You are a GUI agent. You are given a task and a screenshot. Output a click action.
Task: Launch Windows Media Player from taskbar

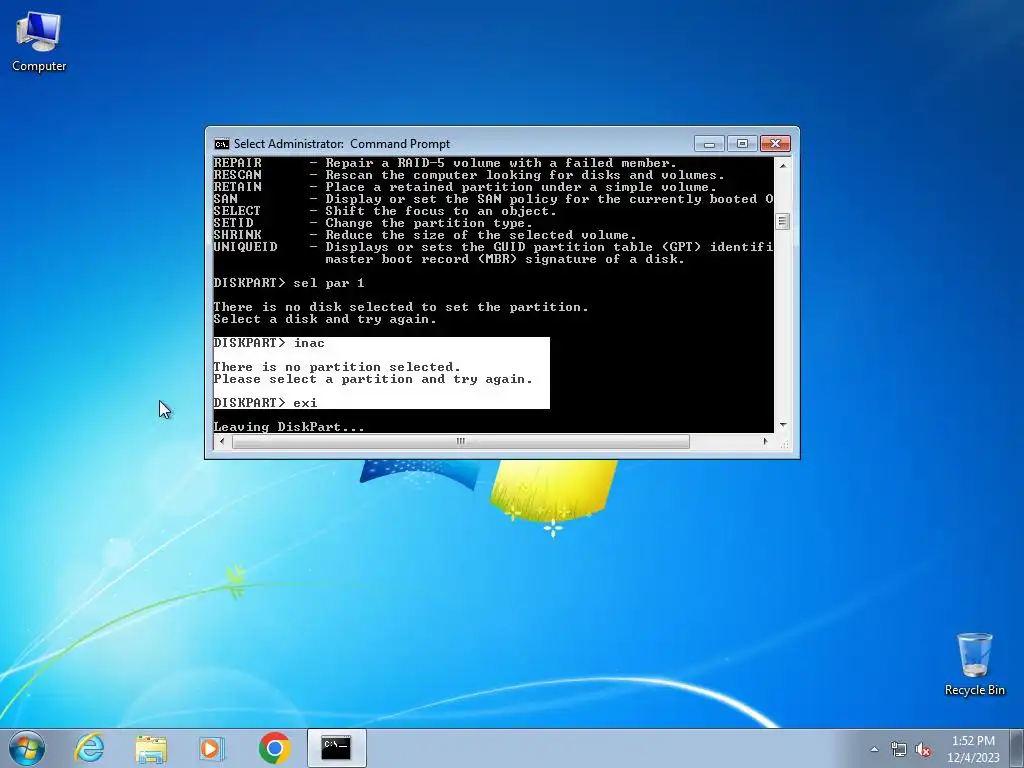click(x=211, y=748)
